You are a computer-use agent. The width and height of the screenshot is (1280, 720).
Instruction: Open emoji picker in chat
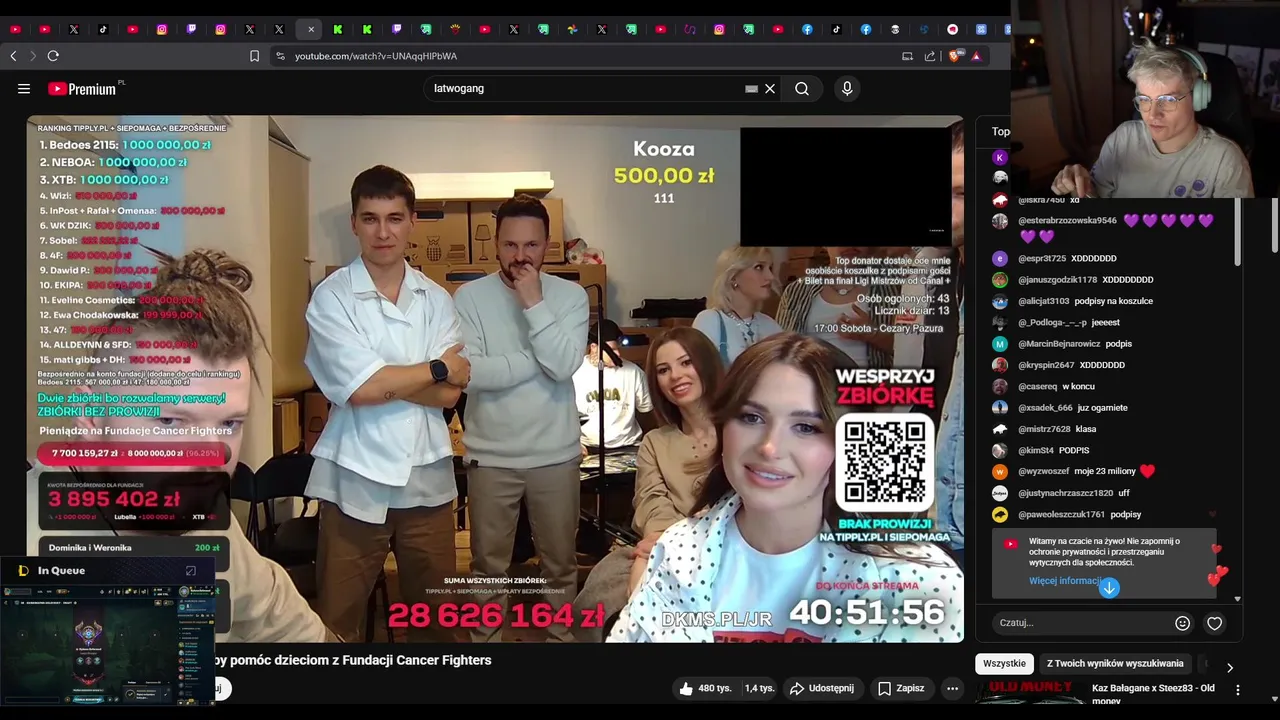(1182, 623)
